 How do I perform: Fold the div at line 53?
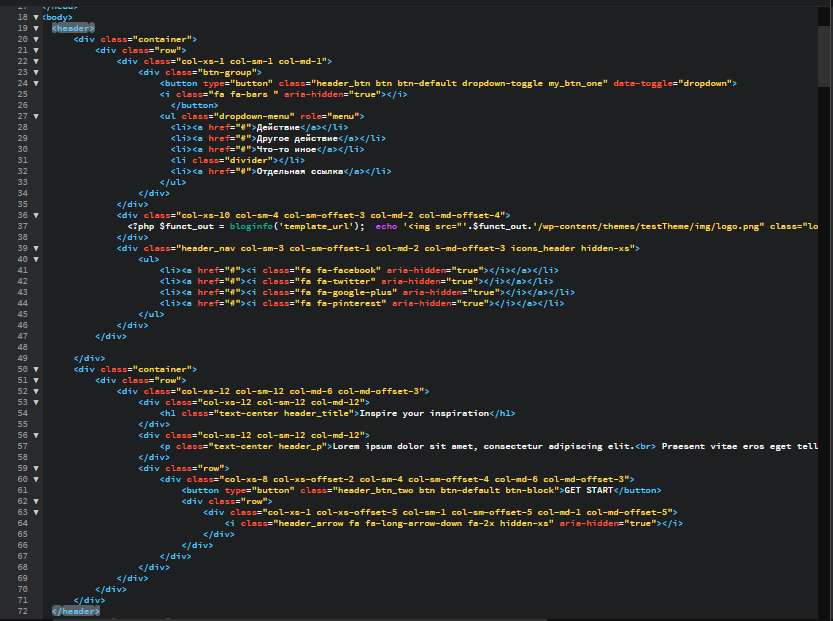point(36,402)
